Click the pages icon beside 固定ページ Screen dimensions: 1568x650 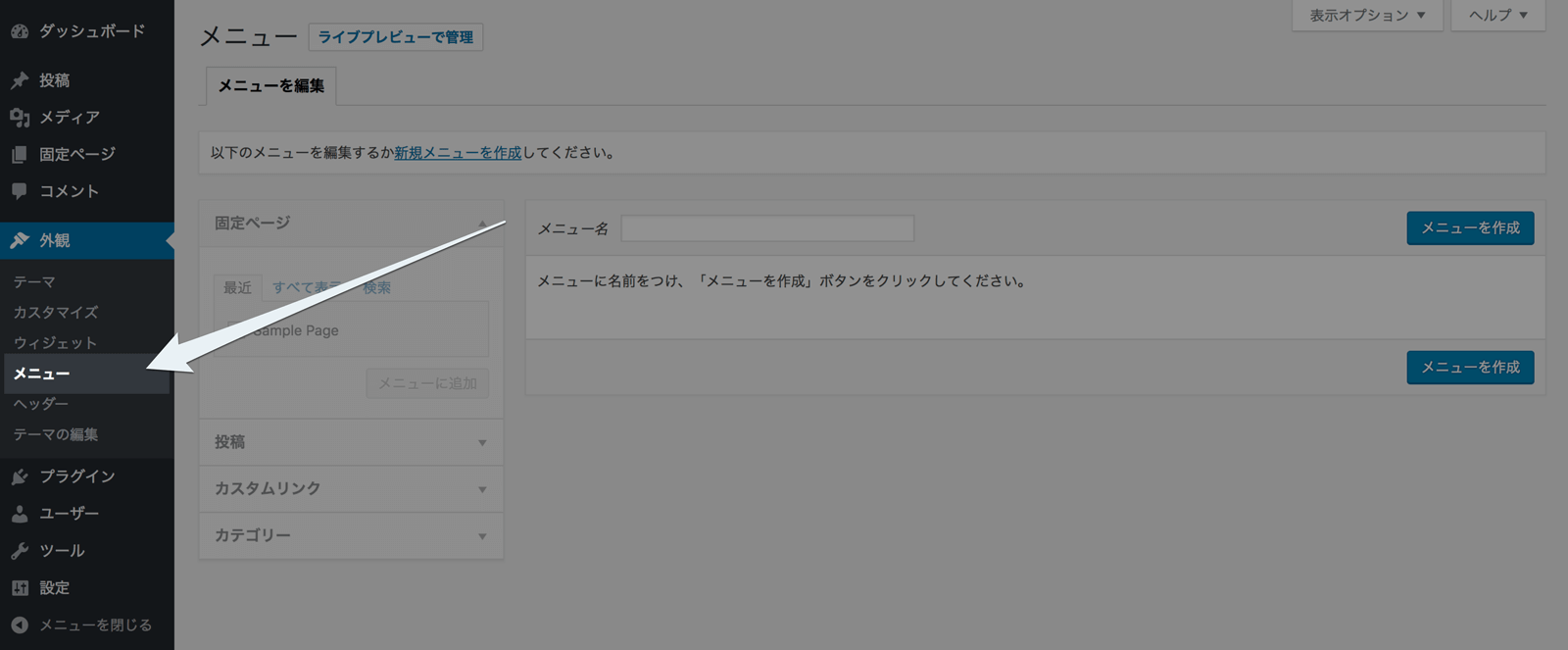(x=20, y=155)
